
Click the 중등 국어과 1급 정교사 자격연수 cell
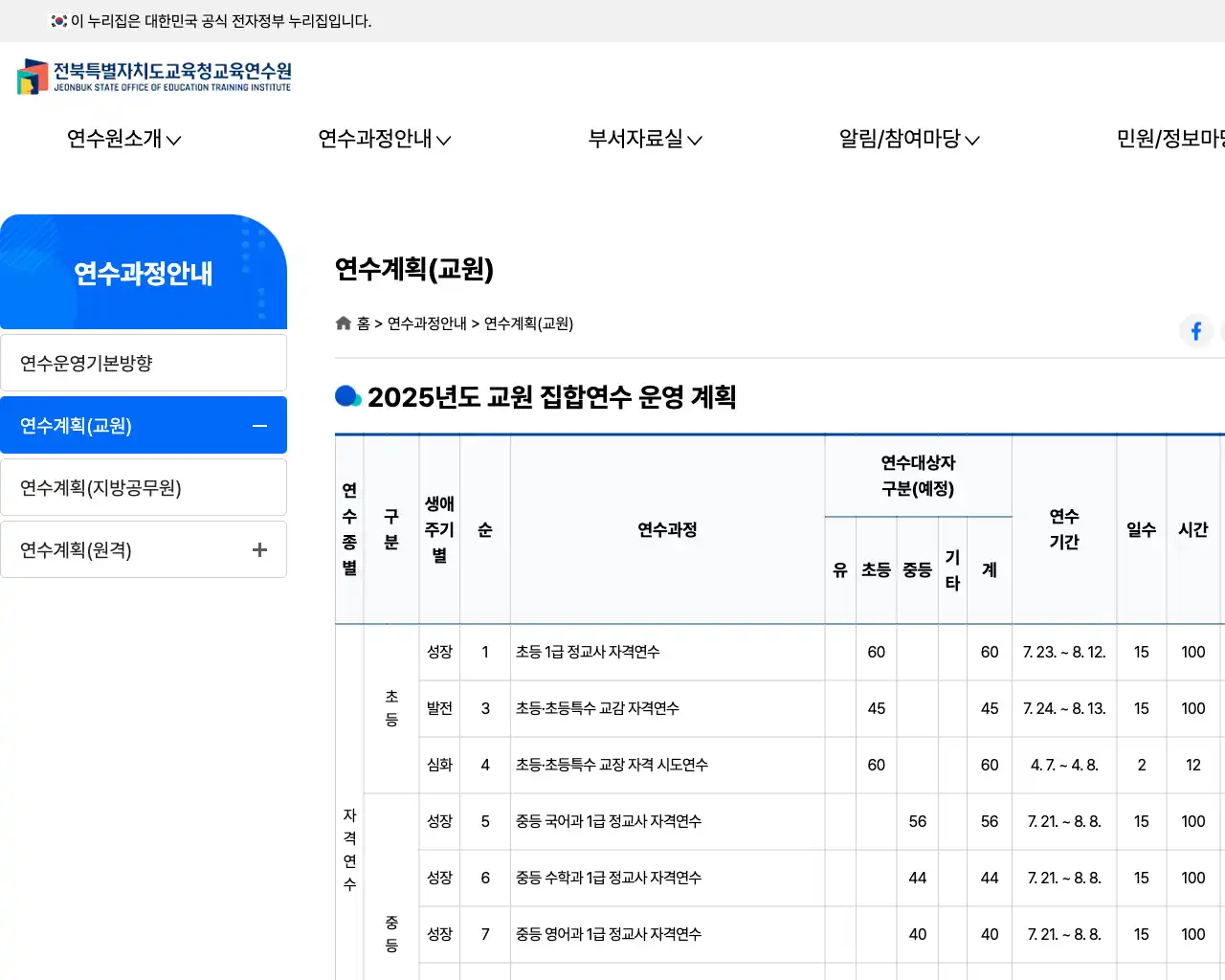click(x=609, y=821)
